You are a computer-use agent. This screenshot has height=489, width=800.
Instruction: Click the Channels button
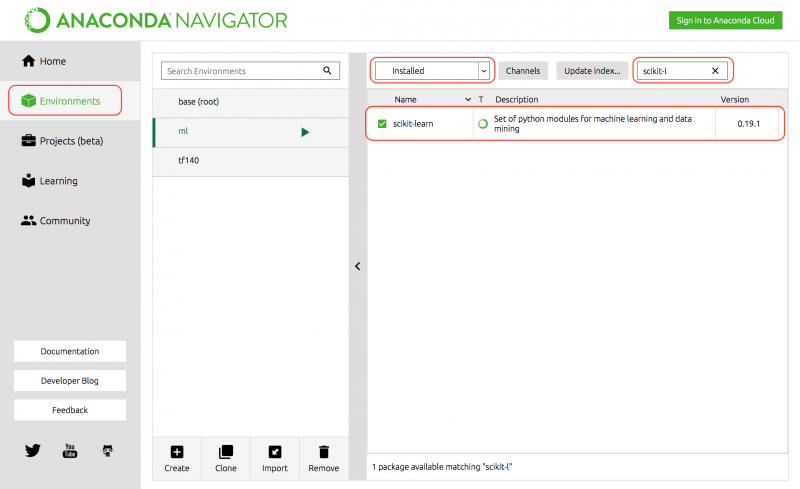click(523, 71)
